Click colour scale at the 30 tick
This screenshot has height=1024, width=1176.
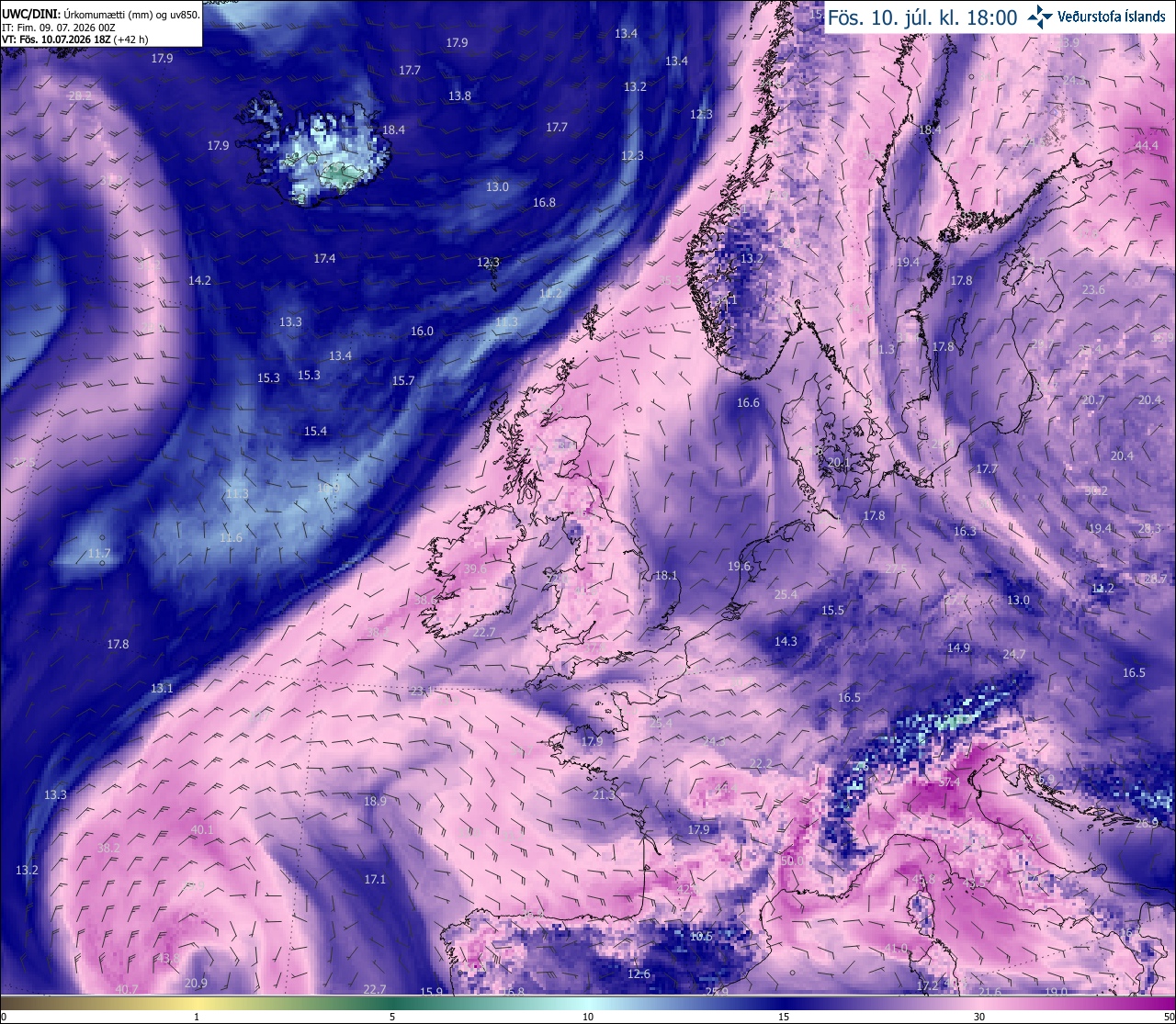[x=979, y=1017]
